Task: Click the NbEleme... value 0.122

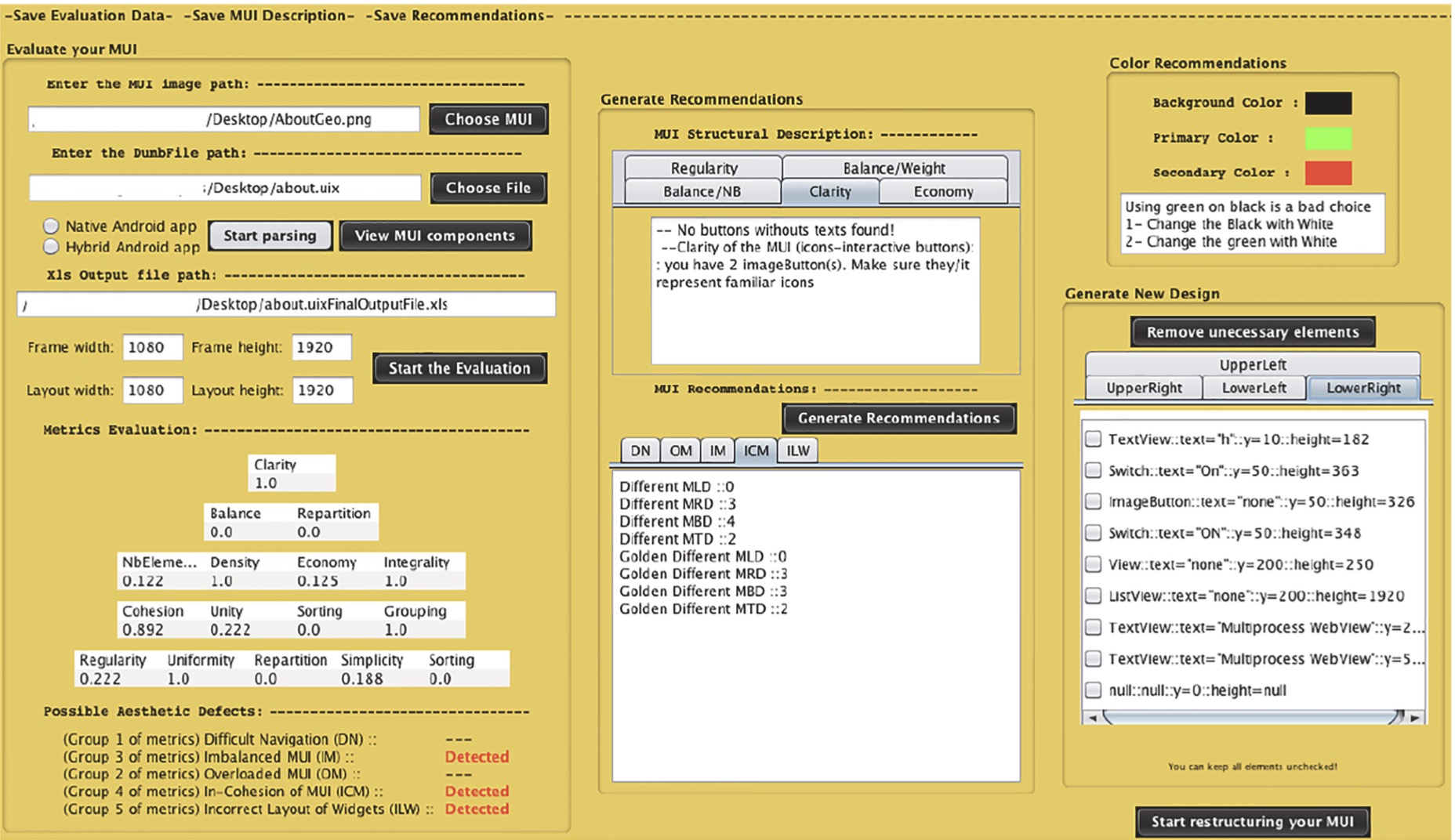Action: [143, 581]
